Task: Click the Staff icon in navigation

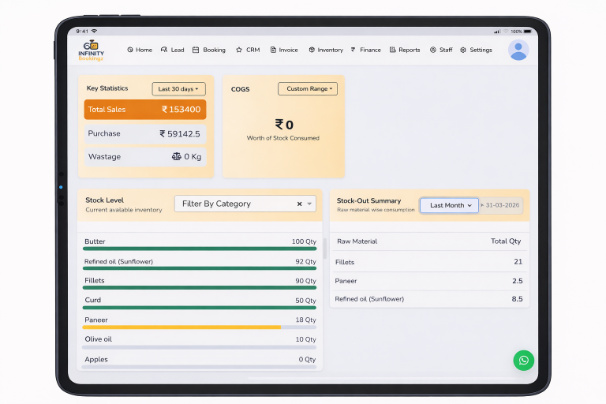Action: click(x=433, y=50)
